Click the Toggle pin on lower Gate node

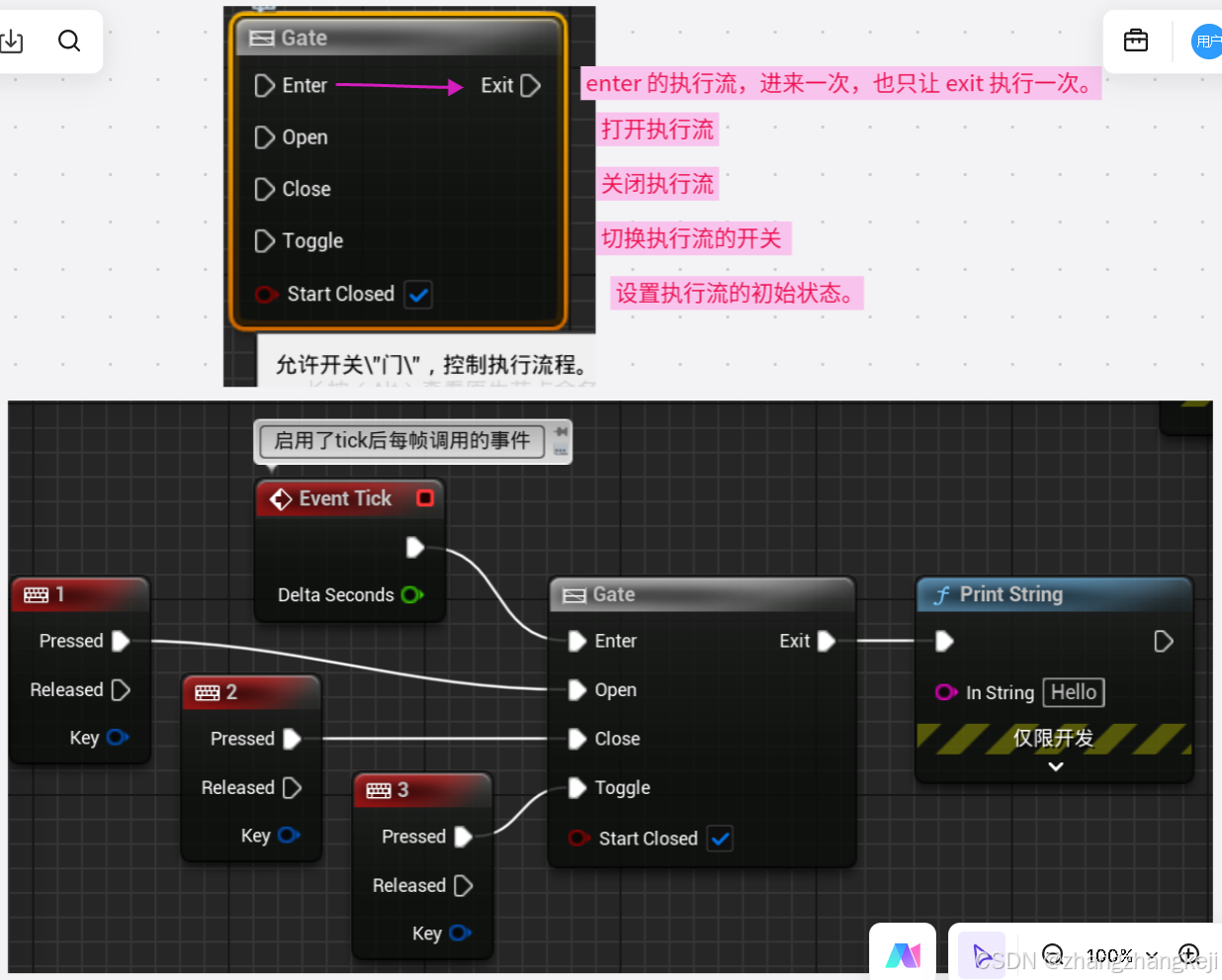pos(577,787)
